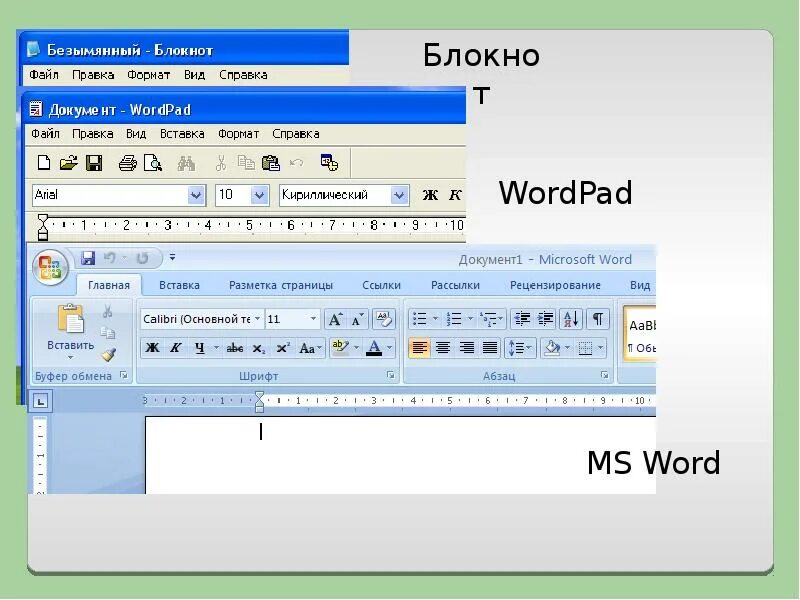Open Файл menu in Блокнот window
This screenshot has width=800, height=600.
coord(43,75)
